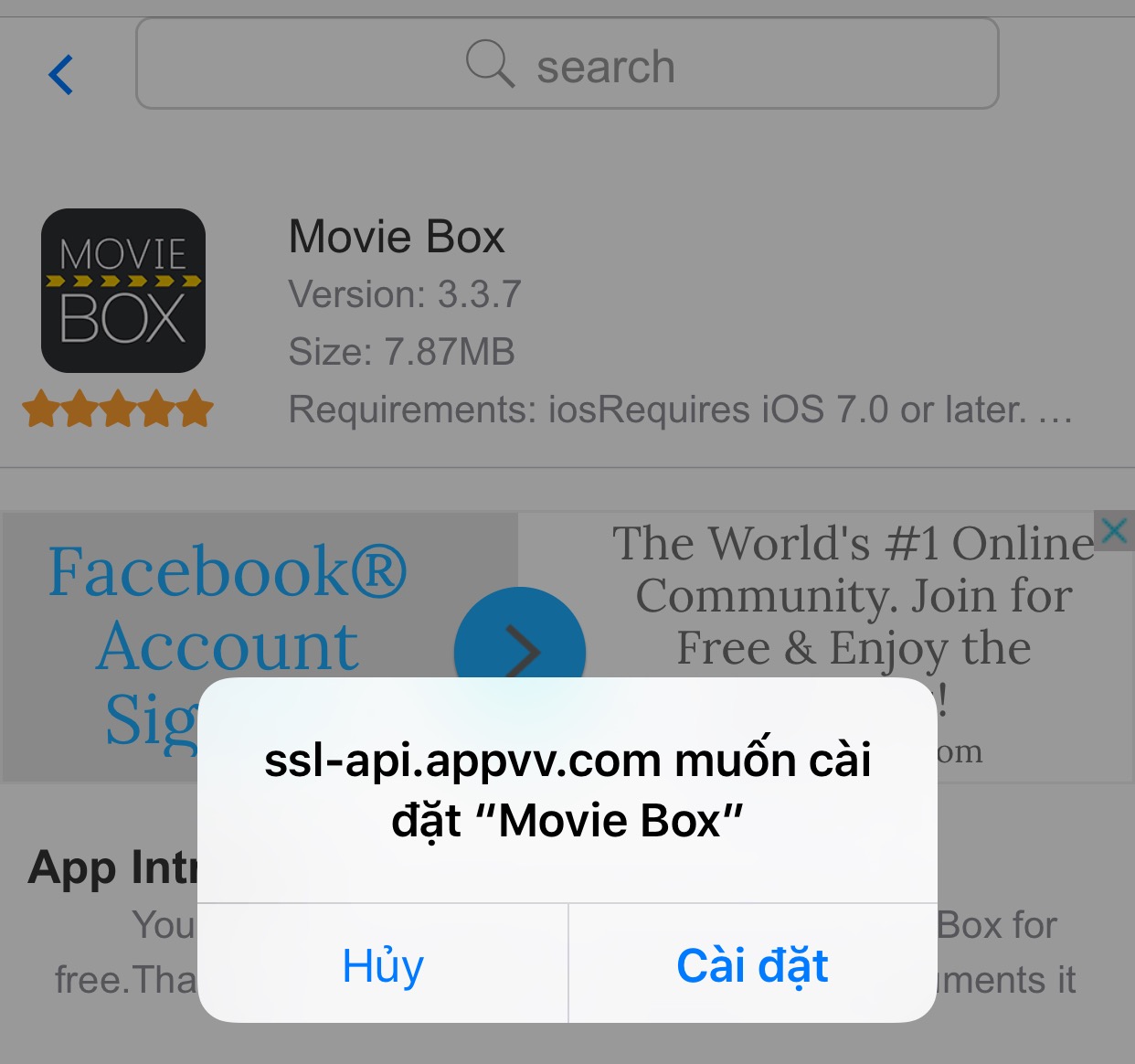Close the Facebook ad banner
This screenshot has width=1135, height=1064.
pos(1114,530)
